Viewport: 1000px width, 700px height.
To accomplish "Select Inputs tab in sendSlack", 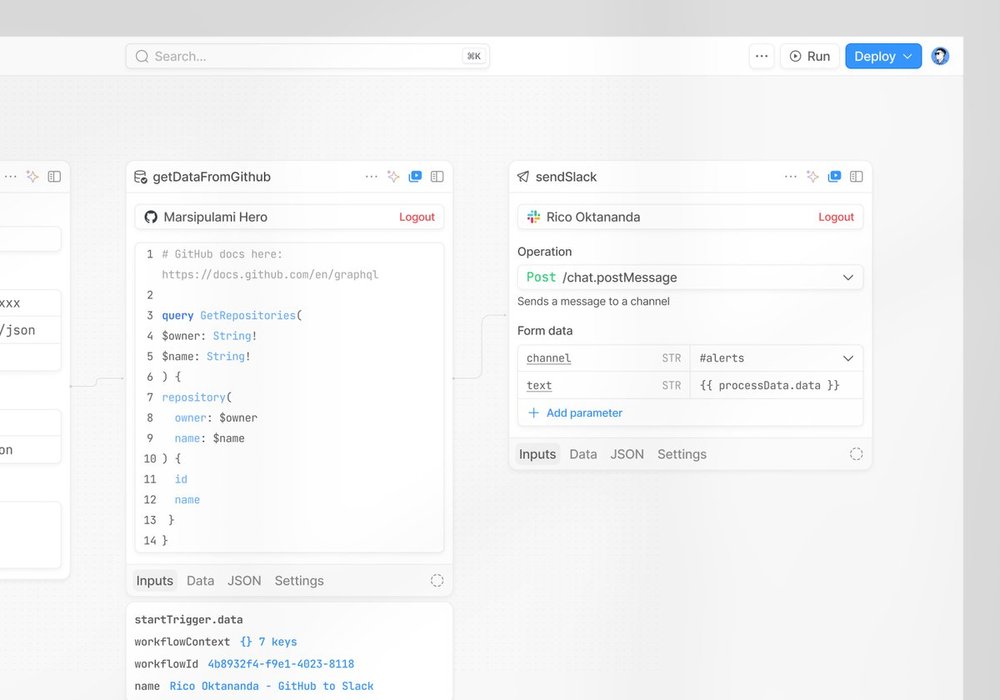I will coord(537,454).
